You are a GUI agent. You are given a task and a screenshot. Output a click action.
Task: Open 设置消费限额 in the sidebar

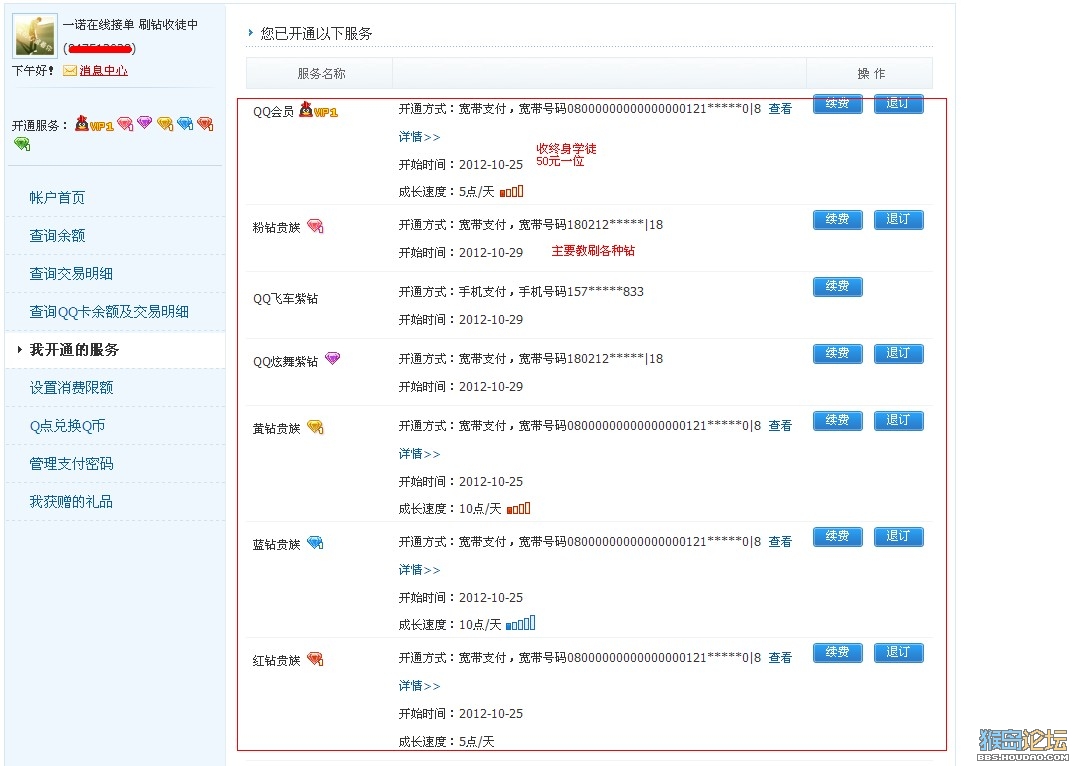pos(71,388)
